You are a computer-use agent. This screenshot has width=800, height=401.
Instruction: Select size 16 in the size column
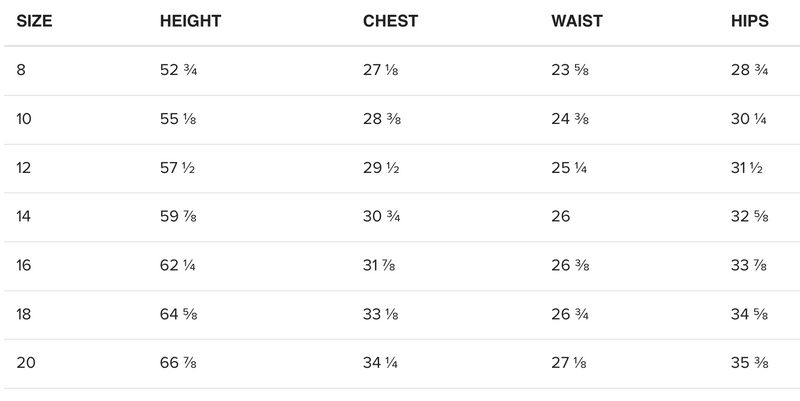25,266
